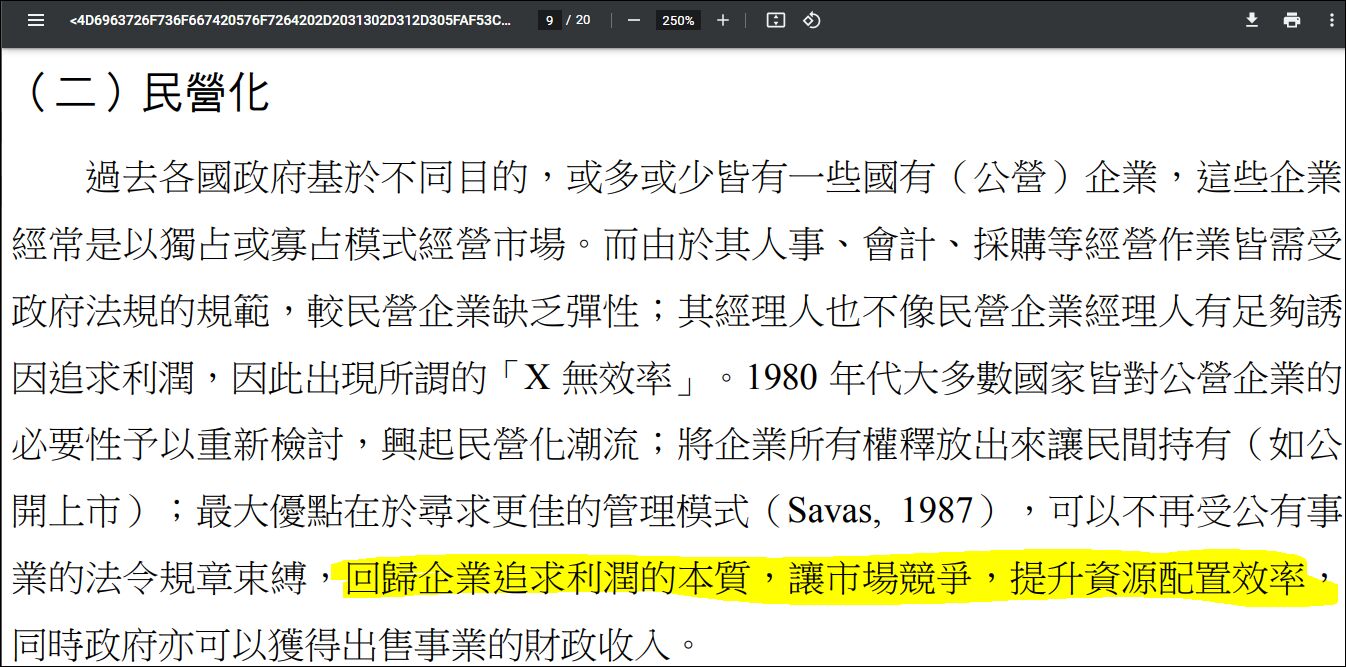This screenshot has height=667, width=1346.
Task: Open the sidebar hamburger menu
Action: (x=36, y=20)
